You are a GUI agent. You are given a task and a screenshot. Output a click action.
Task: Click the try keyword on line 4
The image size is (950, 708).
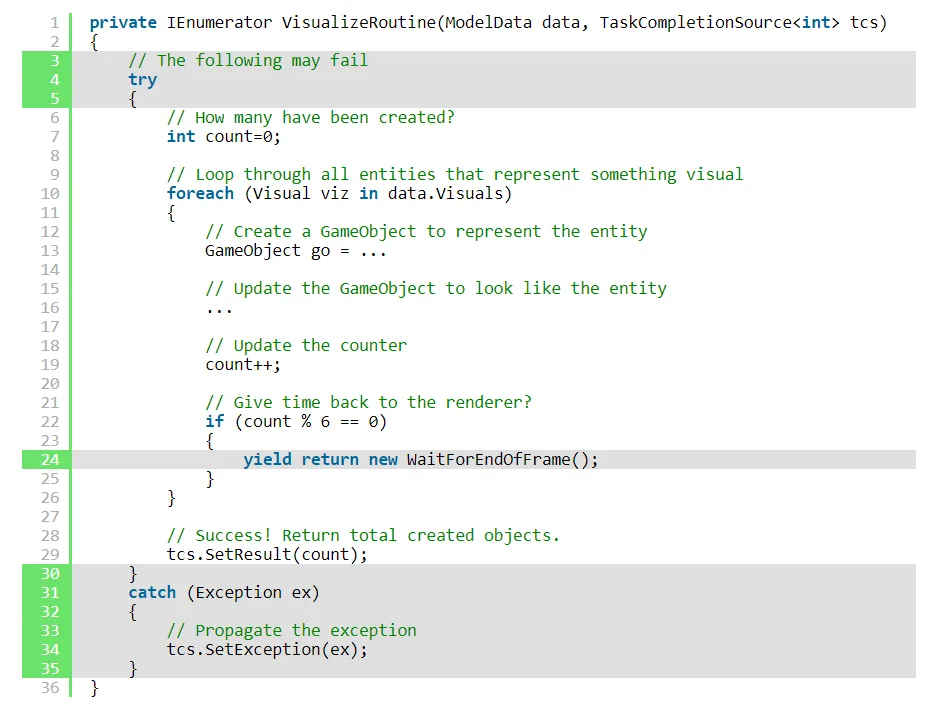pos(142,80)
